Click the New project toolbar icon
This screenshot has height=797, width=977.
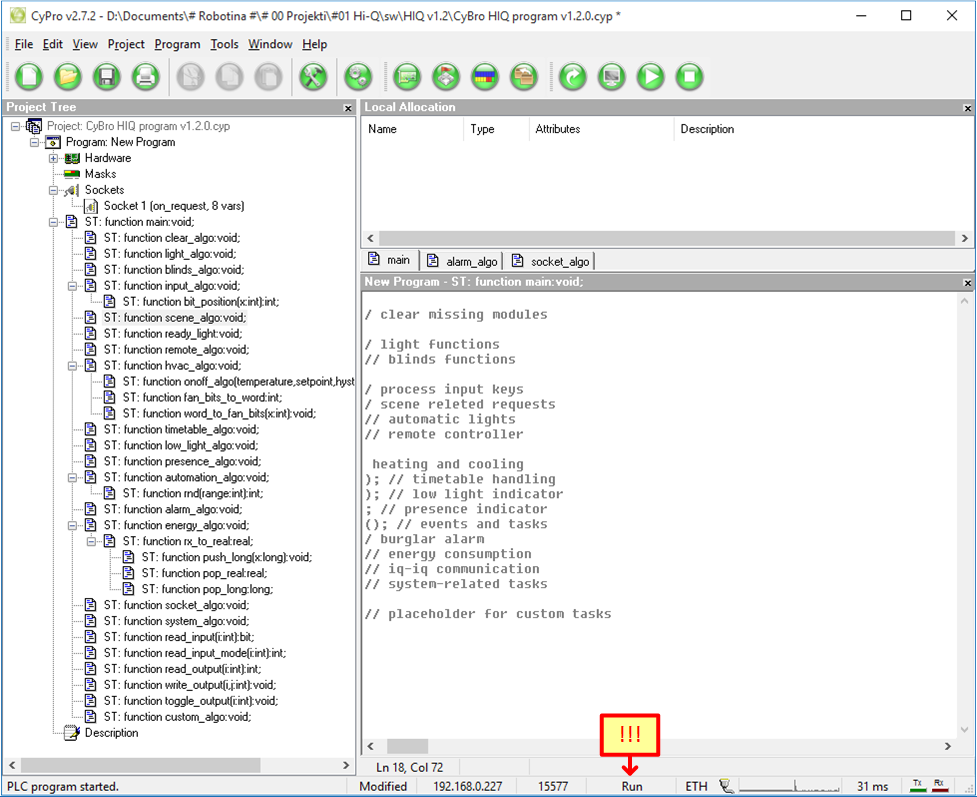click(29, 76)
